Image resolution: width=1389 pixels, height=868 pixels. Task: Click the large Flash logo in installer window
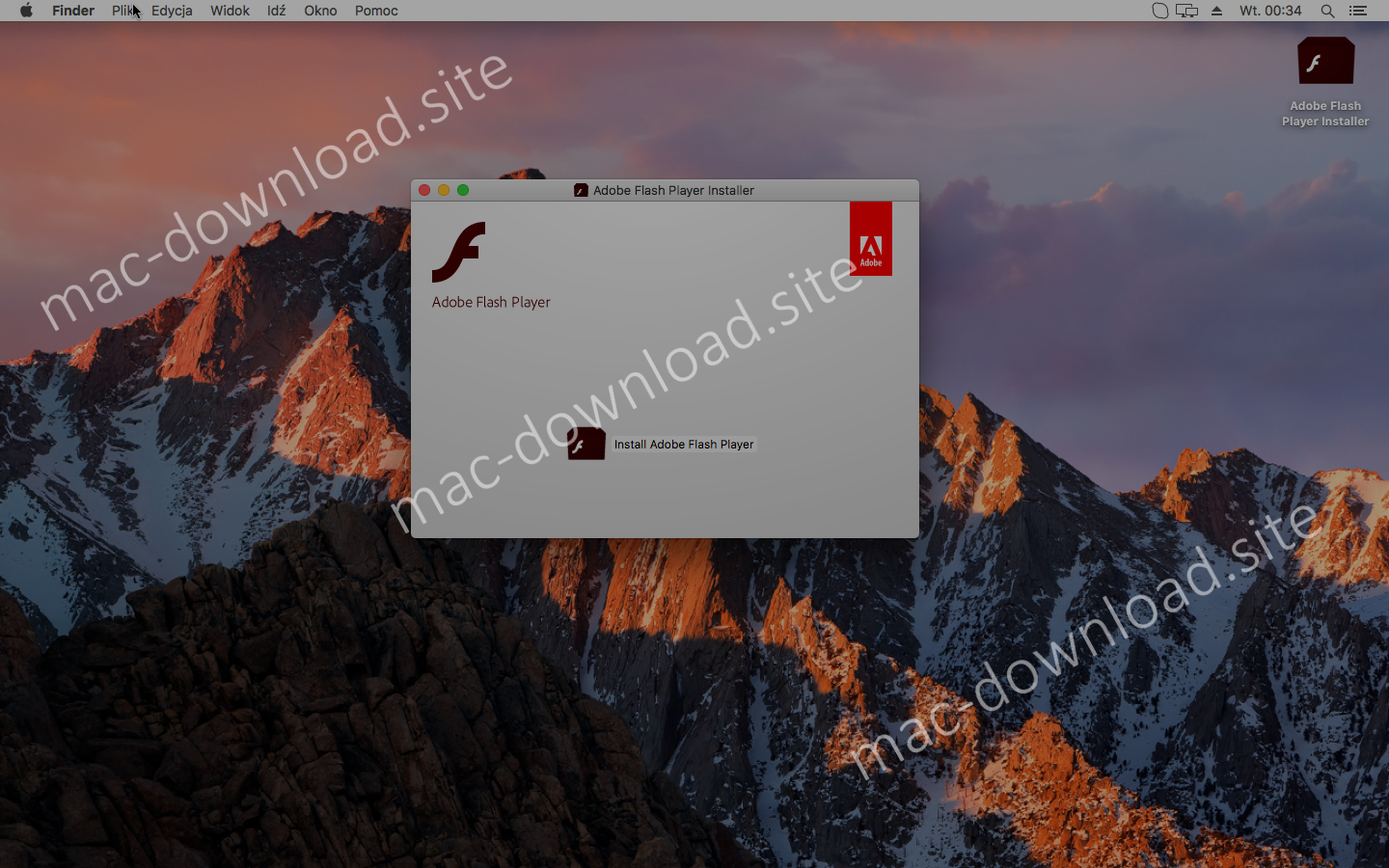tap(459, 252)
